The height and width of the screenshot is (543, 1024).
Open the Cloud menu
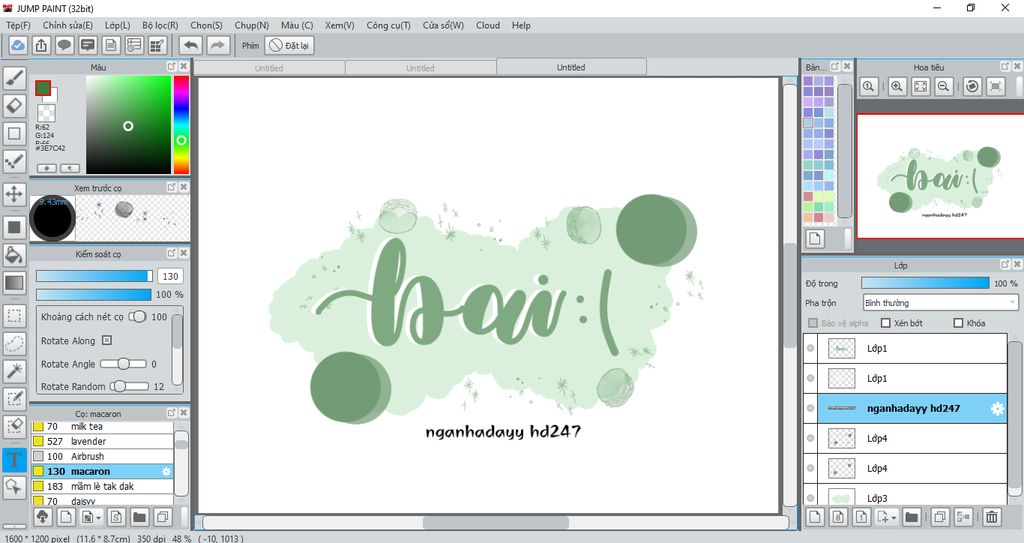488,25
